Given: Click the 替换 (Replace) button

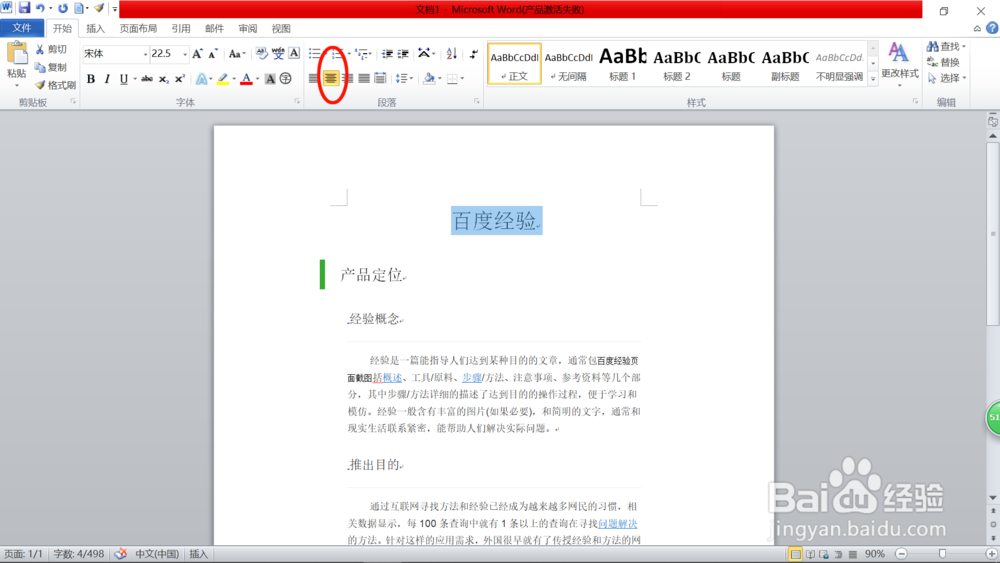Looking at the screenshot, I should (x=944, y=62).
